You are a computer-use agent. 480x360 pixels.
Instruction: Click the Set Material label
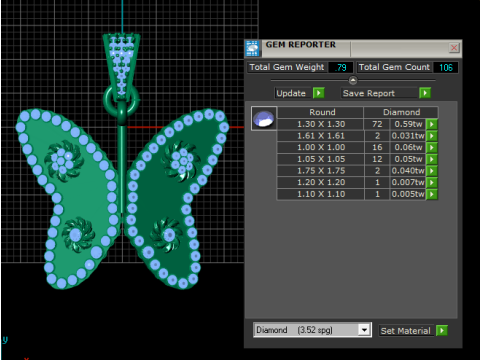(406, 331)
